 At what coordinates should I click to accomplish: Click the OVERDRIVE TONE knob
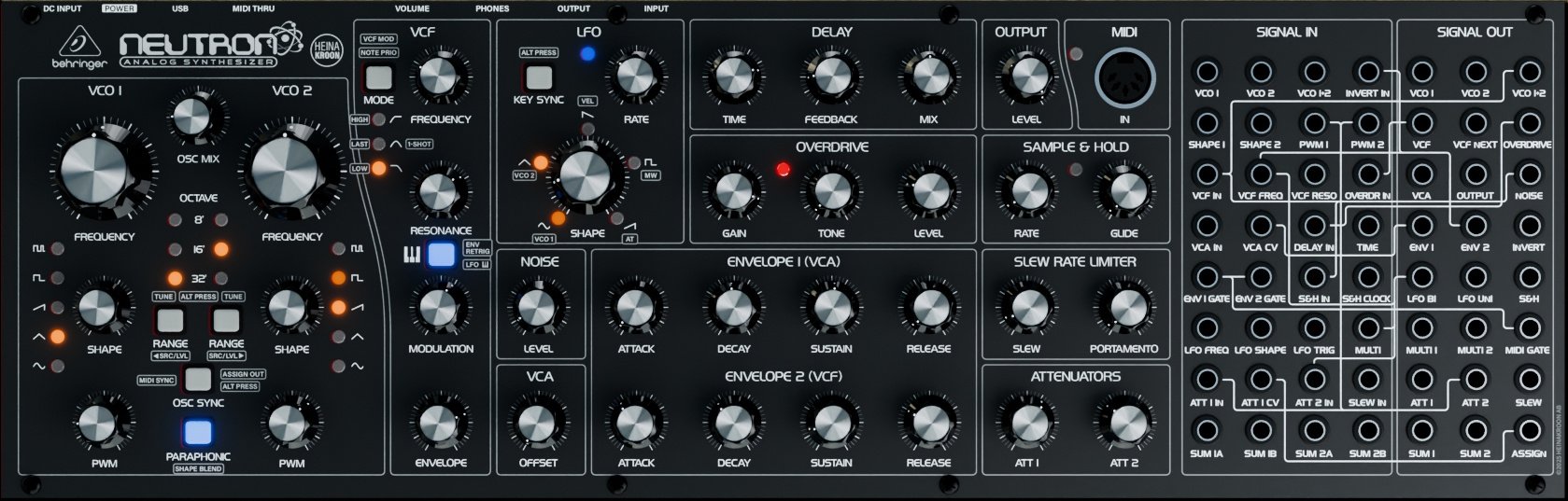(x=831, y=191)
